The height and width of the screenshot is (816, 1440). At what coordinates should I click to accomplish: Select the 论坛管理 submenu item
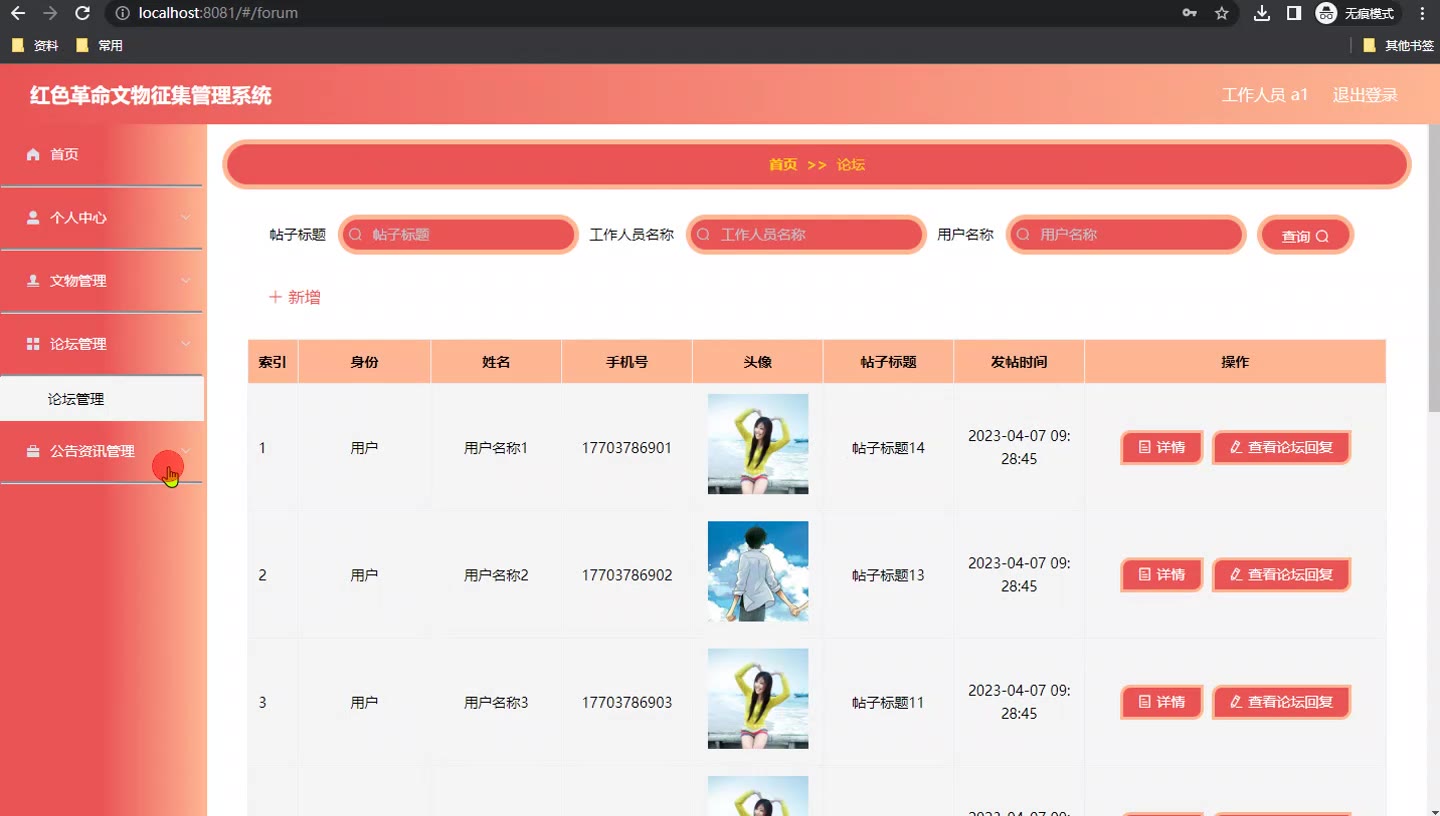coord(102,399)
